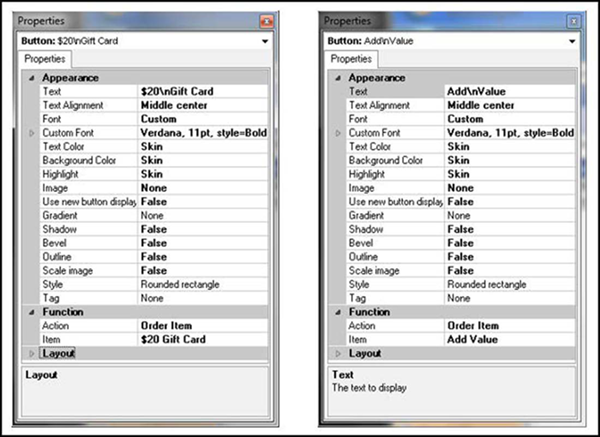Open the Button: Add\nValue dropdown
600x437 pixels.
click(572, 41)
